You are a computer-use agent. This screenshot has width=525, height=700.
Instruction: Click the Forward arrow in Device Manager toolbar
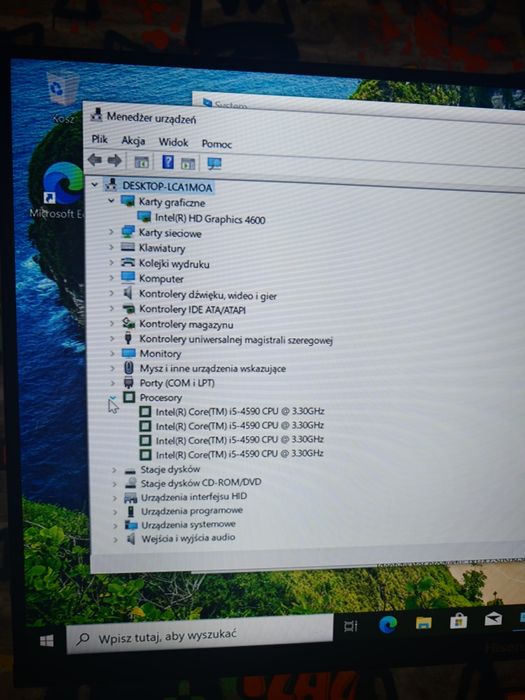pyautogui.click(x=114, y=160)
